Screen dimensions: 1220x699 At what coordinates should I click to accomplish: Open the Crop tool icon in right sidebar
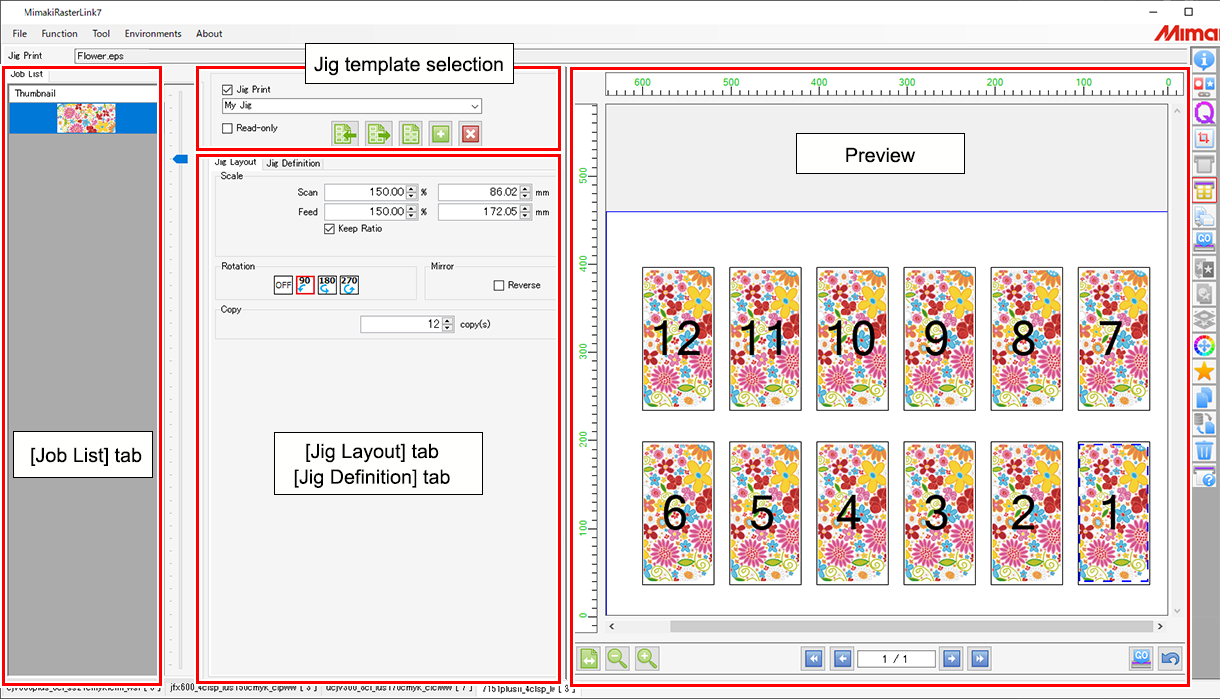[x=1204, y=138]
